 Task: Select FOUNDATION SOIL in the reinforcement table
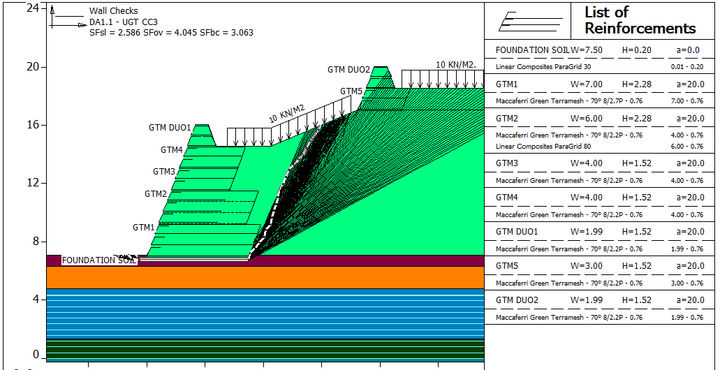point(532,50)
